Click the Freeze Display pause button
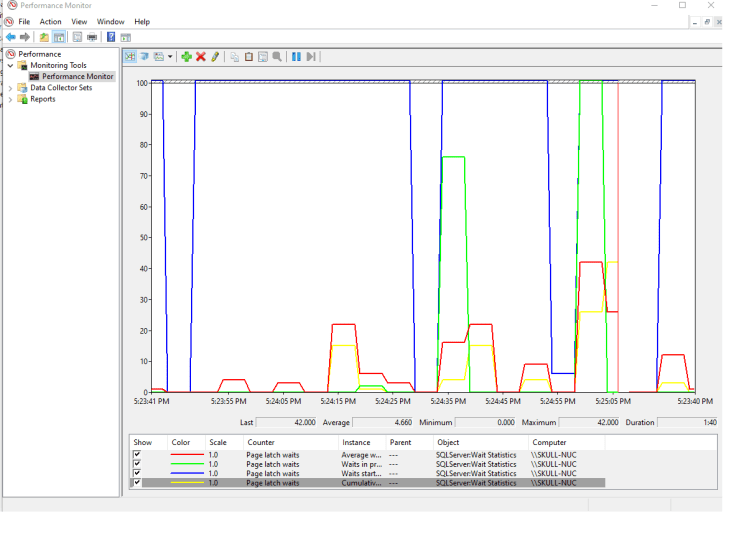Image resolution: width=749 pixels, height=544 pixels. tap(296, 57)
